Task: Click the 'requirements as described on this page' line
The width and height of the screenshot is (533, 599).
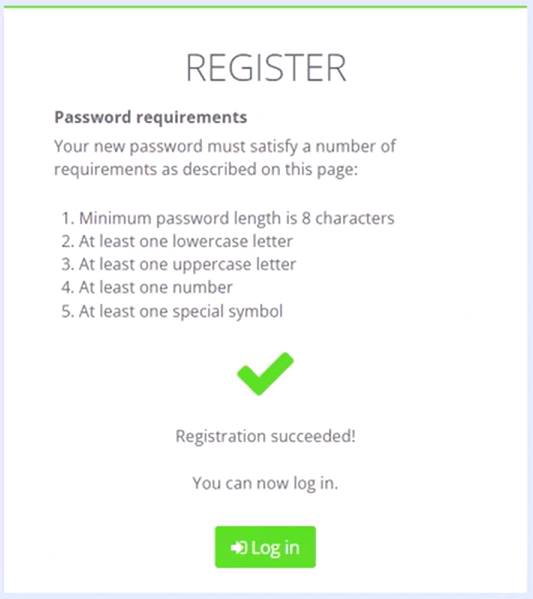Action: [x=206, y=169]
